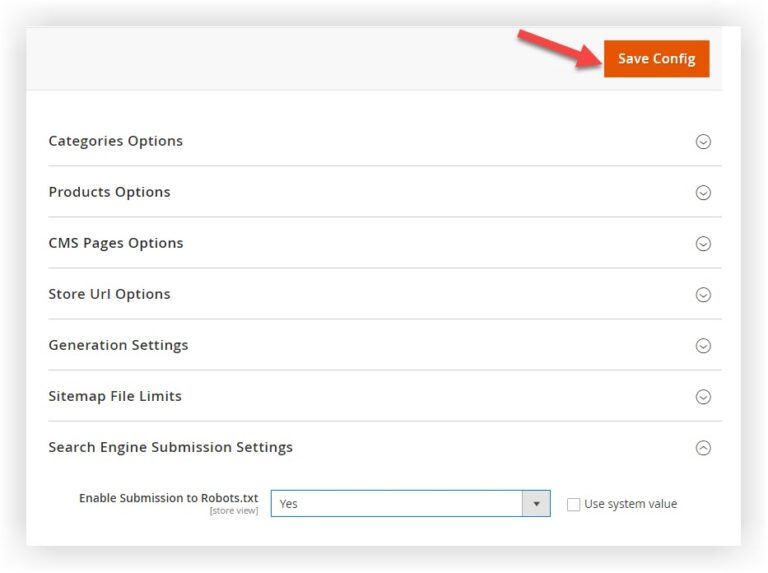The width and height of the screenshot is (768, 573).
Task: Open the CMS Pages Options section title
Action: coord(115,243)
